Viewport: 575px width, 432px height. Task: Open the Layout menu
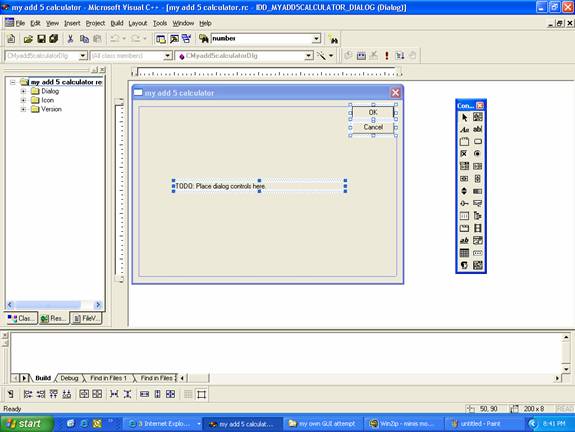138,23
